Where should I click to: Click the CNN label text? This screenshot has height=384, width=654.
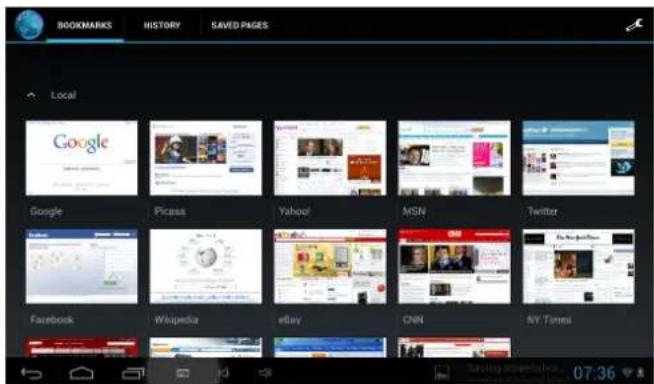(413, 320)
